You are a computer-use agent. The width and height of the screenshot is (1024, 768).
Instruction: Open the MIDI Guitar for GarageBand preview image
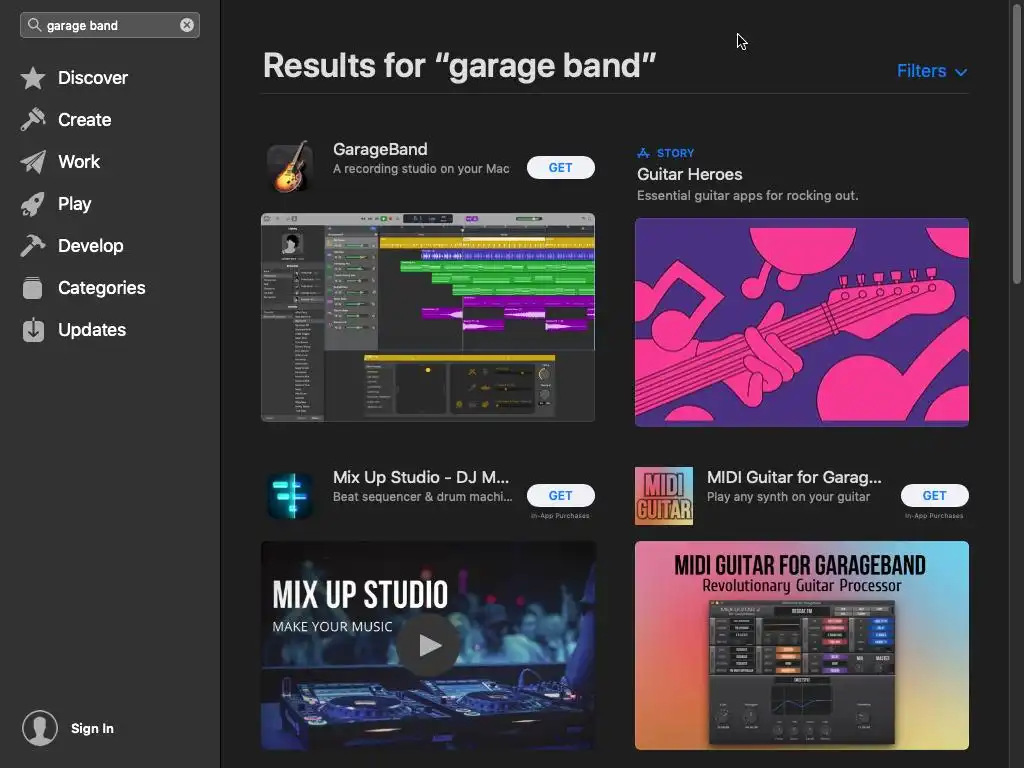pyautogui.click(x=802, y=645)
